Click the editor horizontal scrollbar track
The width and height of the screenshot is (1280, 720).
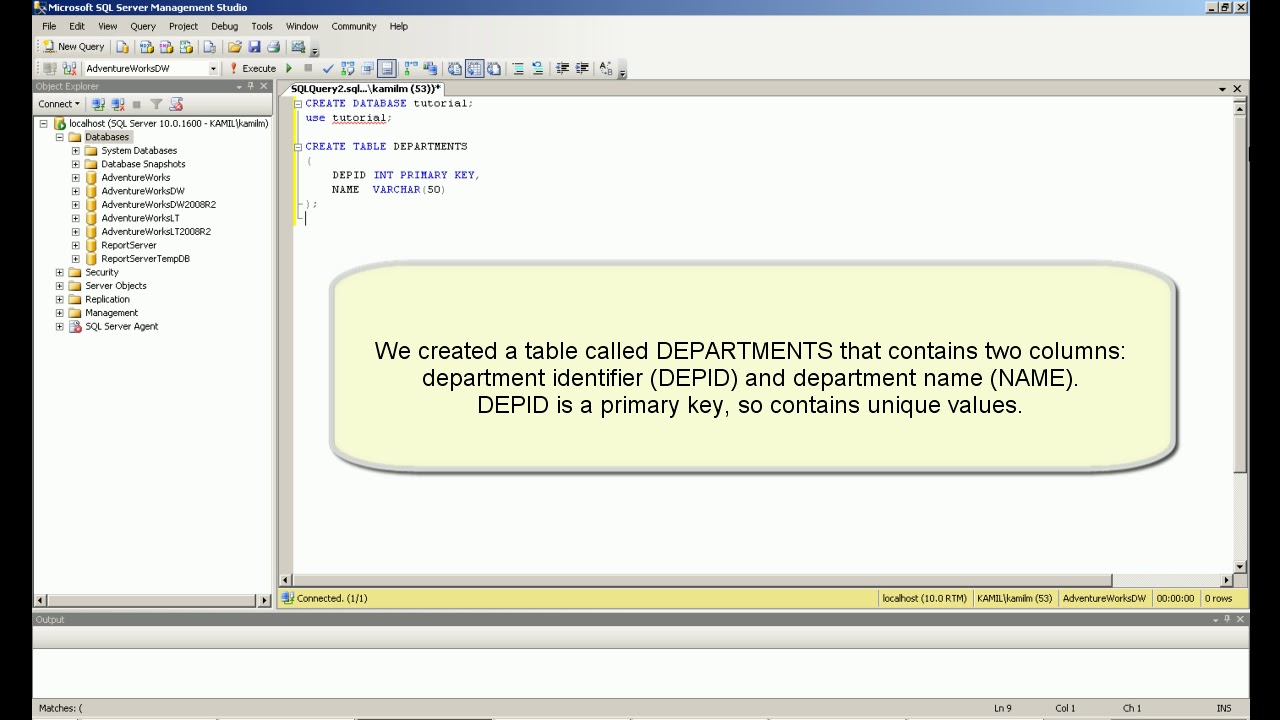pos(1166,580)
